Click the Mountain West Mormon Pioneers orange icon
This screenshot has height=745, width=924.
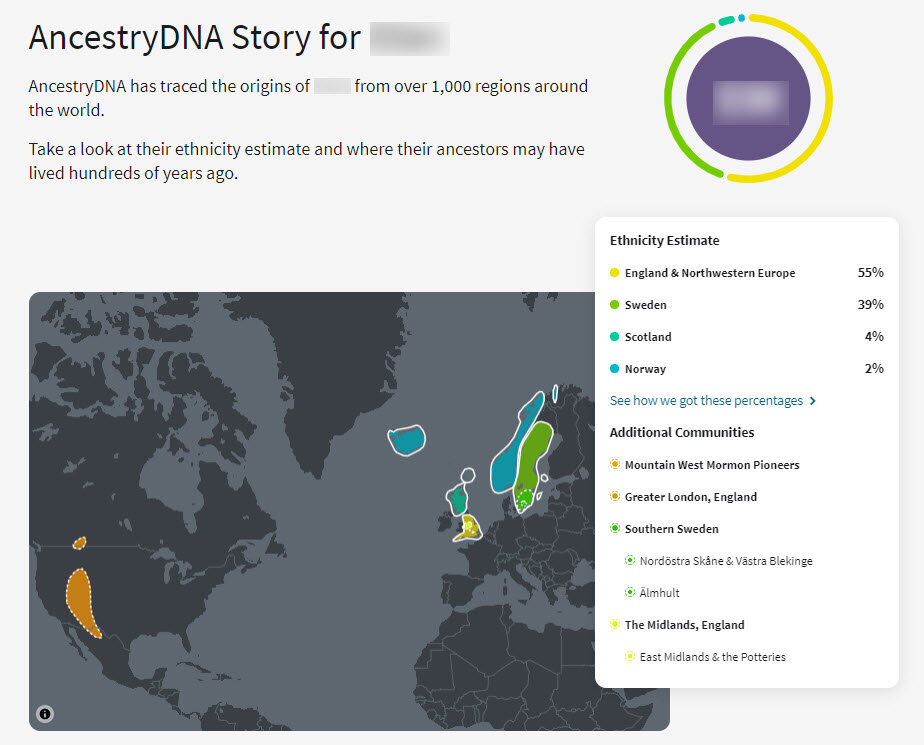pos(615,464)
